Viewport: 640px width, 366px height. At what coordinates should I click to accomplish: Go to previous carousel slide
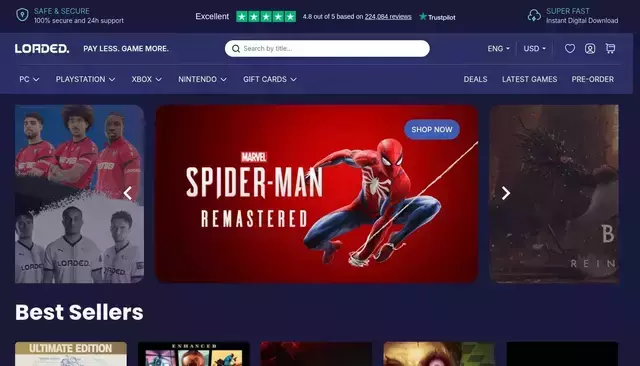[128, 193]
